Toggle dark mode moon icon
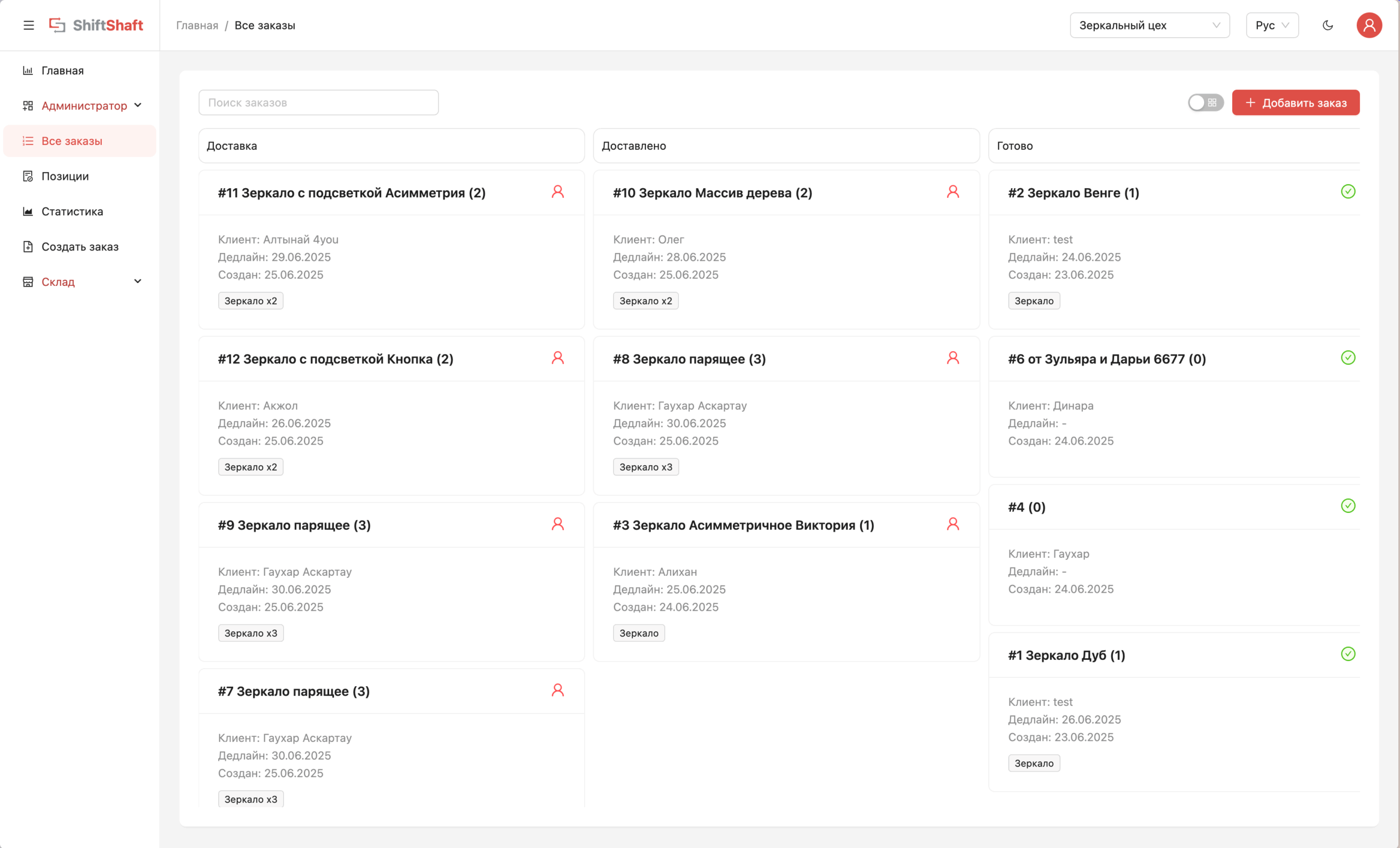The height and width of the screenshot is (848, 1400). coord(1327,25)
